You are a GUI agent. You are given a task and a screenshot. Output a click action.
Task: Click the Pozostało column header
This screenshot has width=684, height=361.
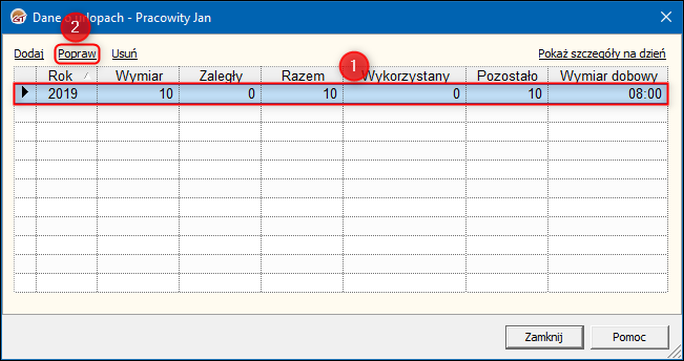click(x=507, y=76)
